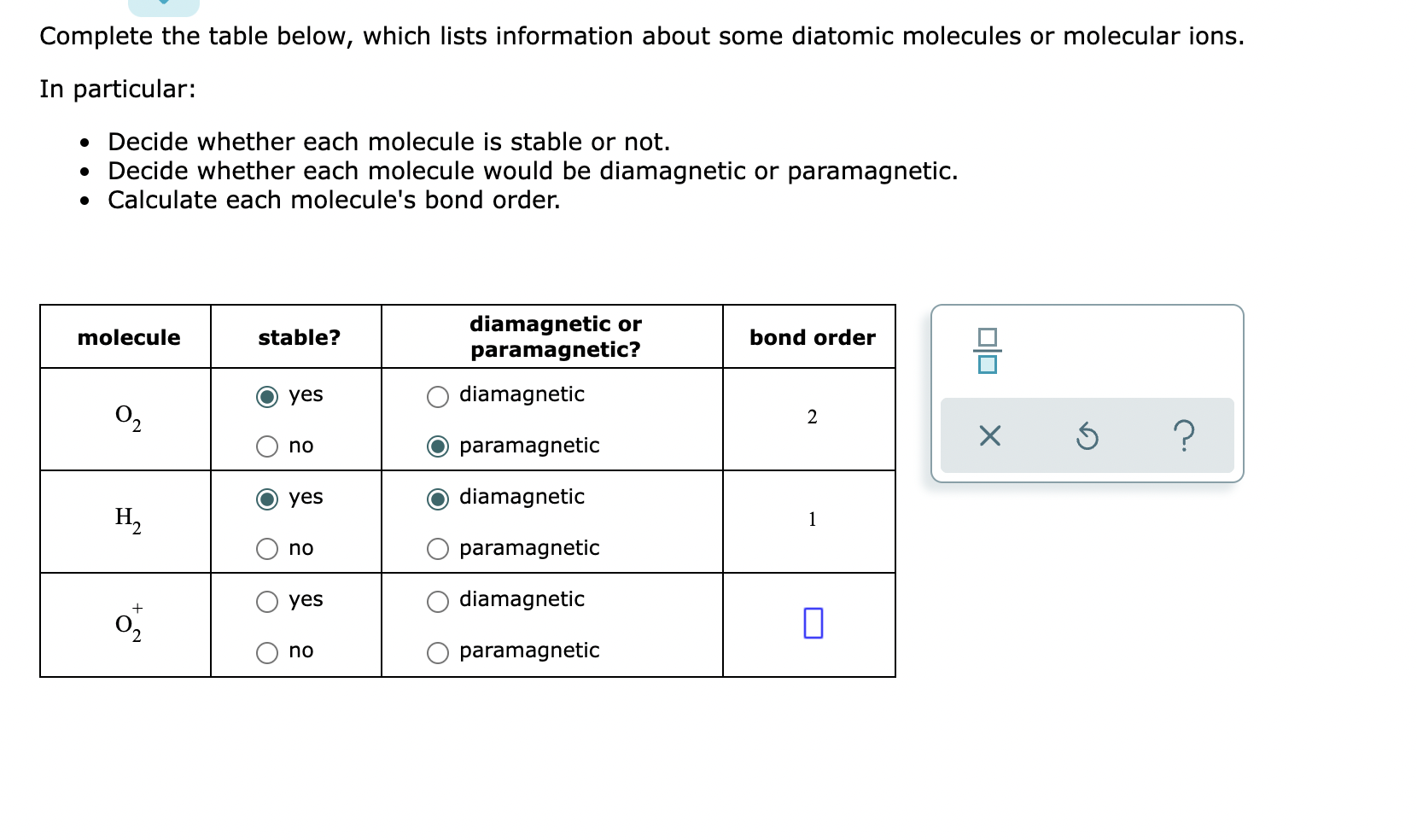This screenshot has width=1417, height=840.
Task: Select 'no' option for O2+ stability
Action: click(266, 650)
